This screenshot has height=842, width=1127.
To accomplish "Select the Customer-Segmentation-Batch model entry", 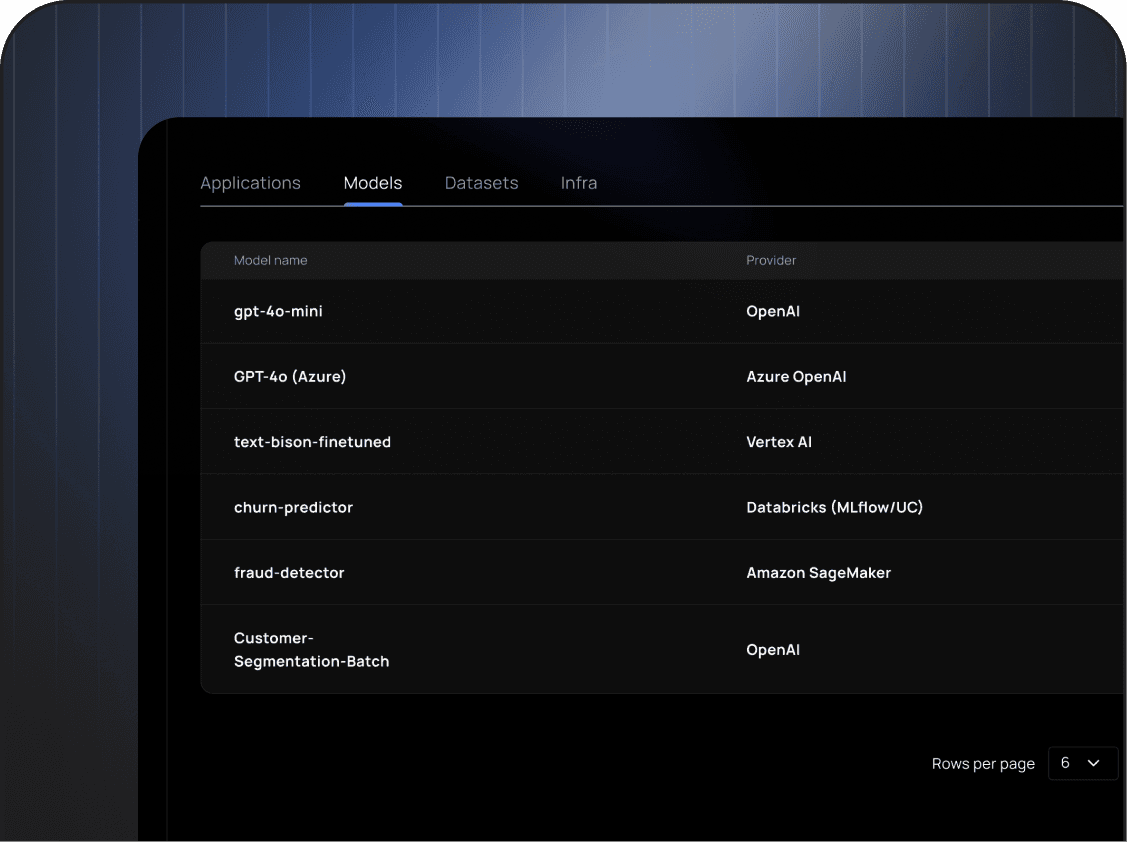I will pyautogui.click(x=311, y=649).
